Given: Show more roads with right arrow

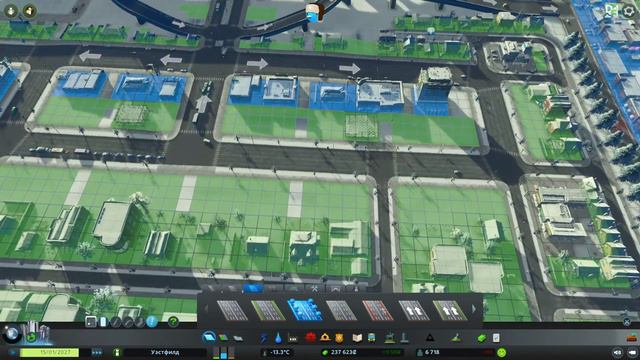Looking at the screenshot, I should pos(474,309).
